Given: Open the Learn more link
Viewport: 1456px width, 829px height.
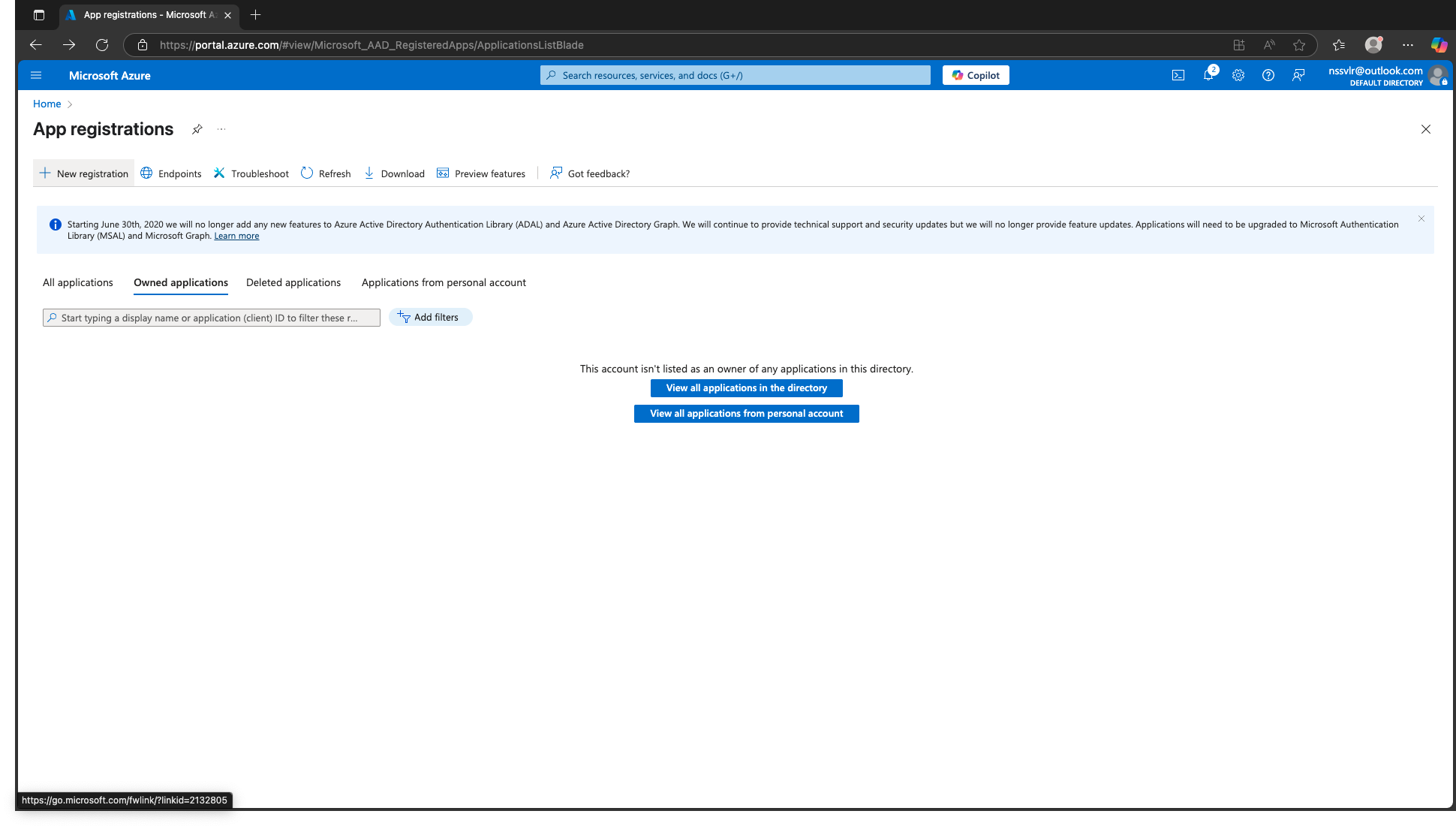Looking at the screenshot, I should click(236, 235).
